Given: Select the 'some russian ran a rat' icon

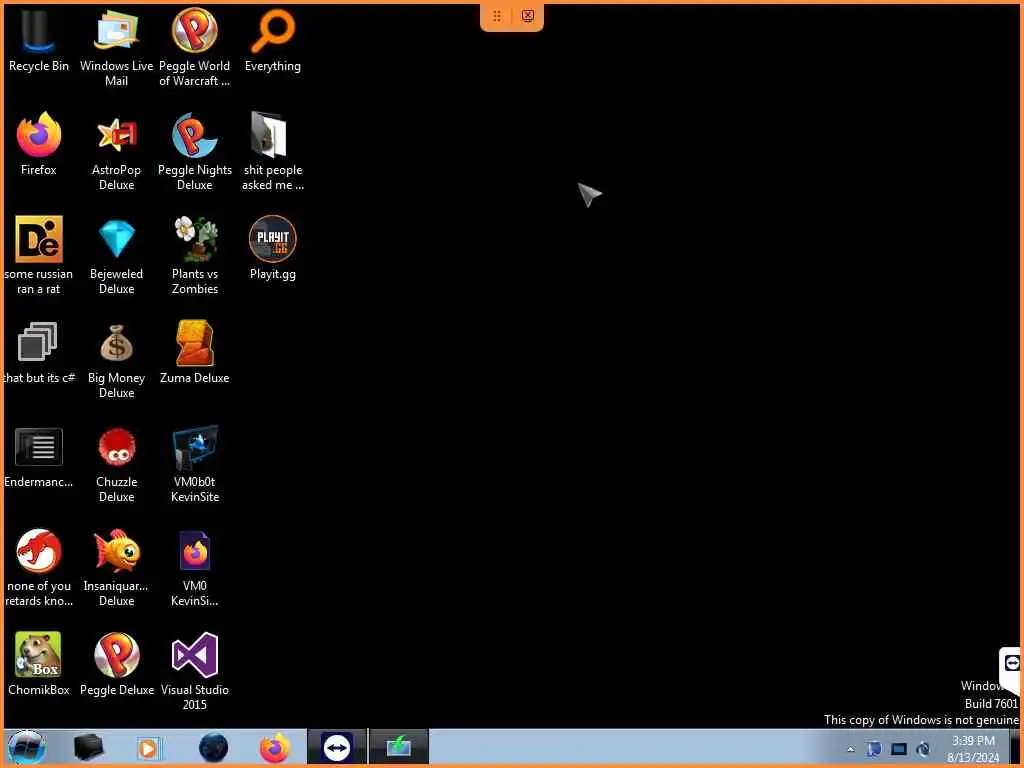Looking at the screenshot, I should pos(39,256).
